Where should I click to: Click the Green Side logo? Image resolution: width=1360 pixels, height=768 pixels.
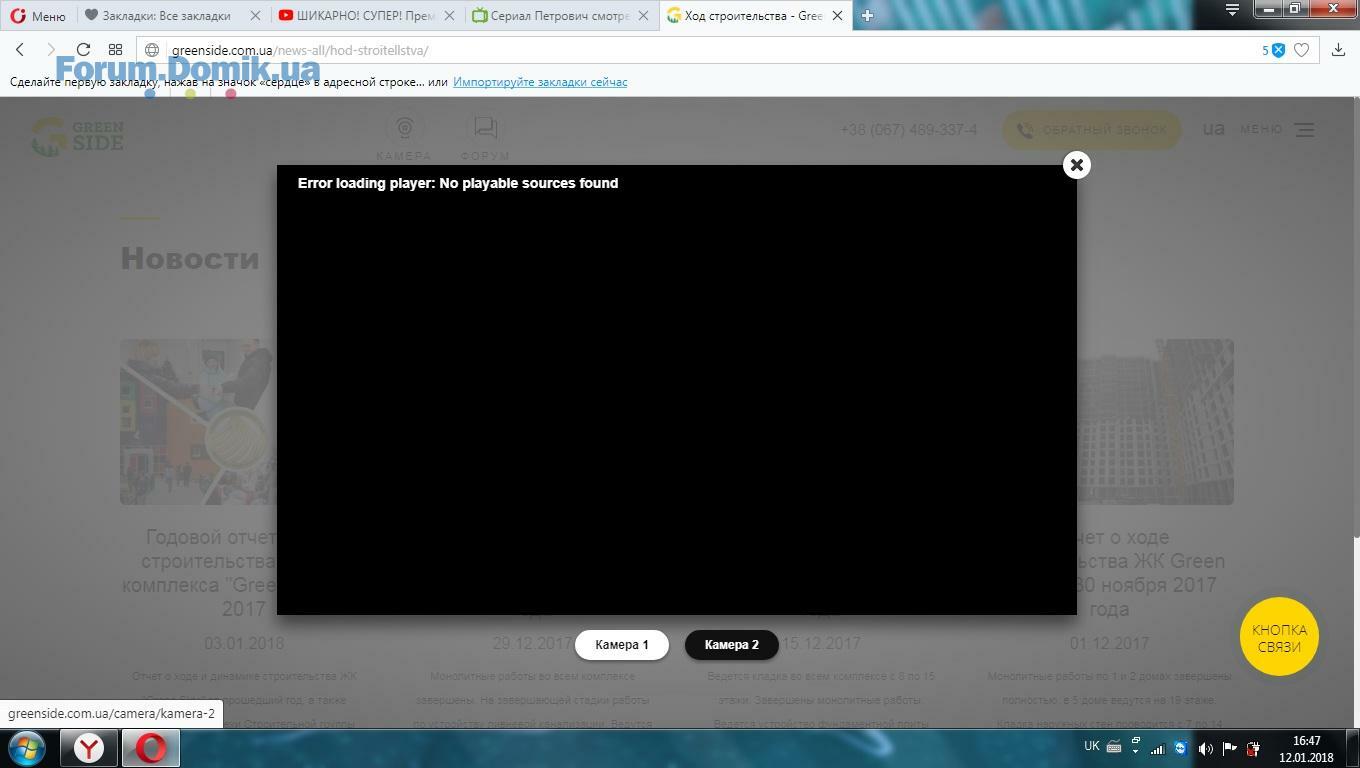(78, 136)
